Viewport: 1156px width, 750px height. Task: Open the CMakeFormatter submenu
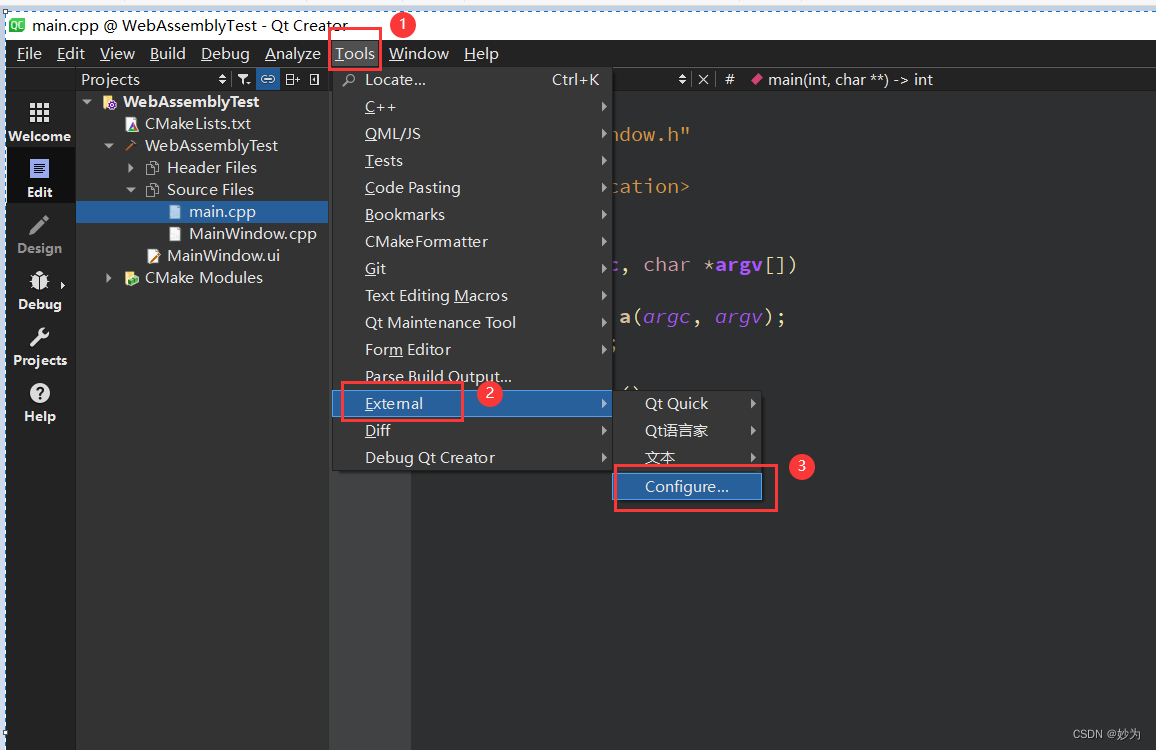(472, 242)
